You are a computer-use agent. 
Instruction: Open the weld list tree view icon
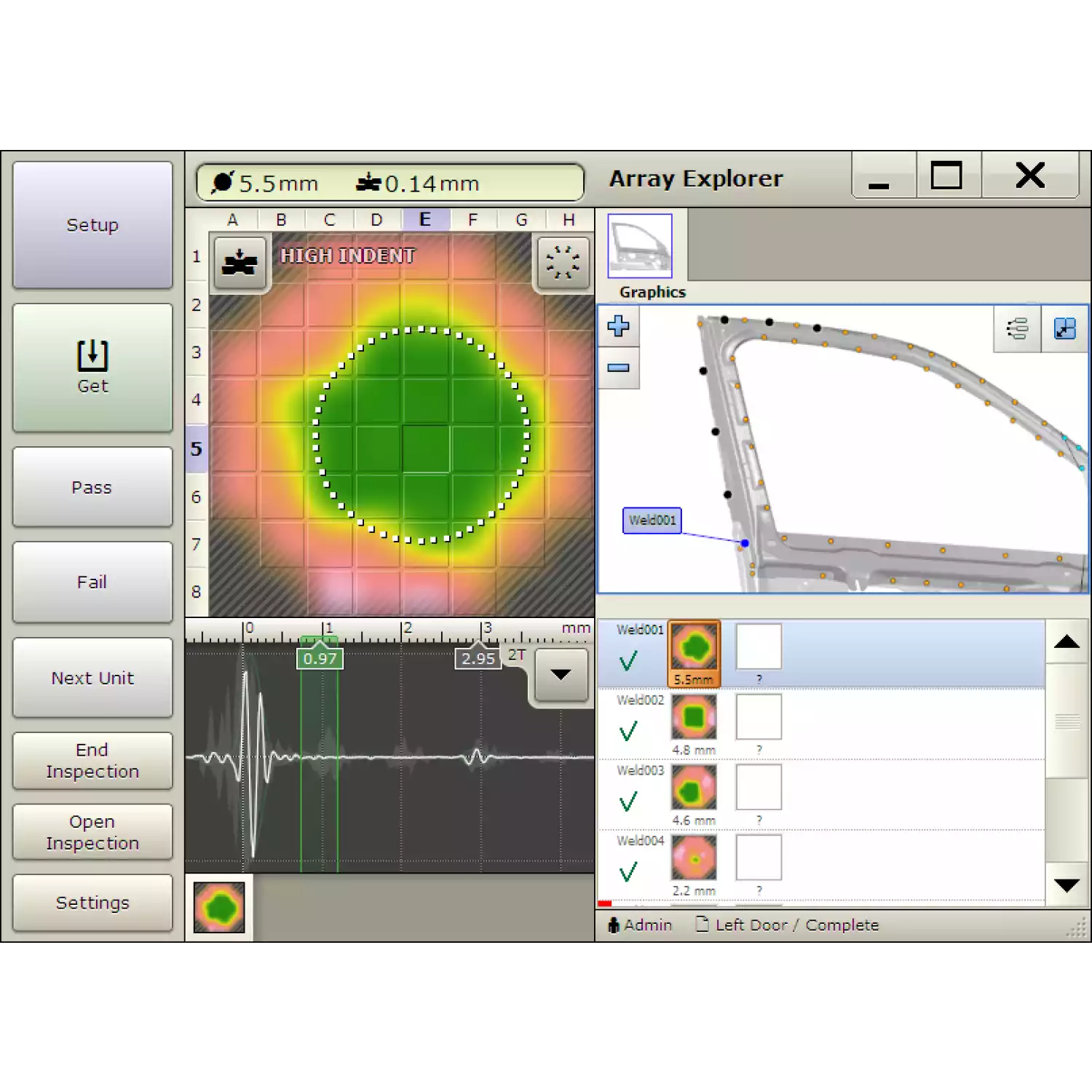pyautogui.click(x=1017, y=329)
